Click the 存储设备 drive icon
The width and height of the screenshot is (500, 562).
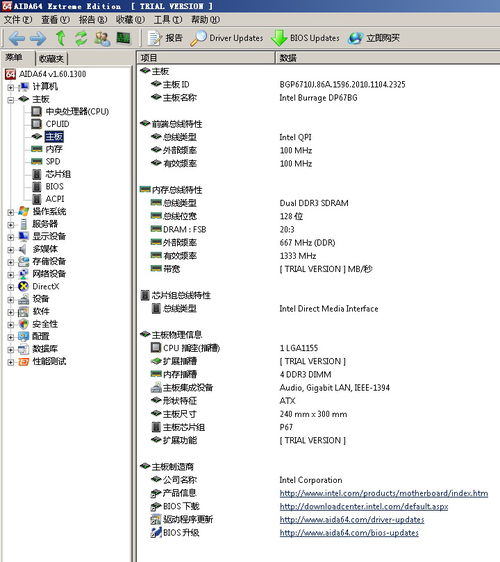24,261
